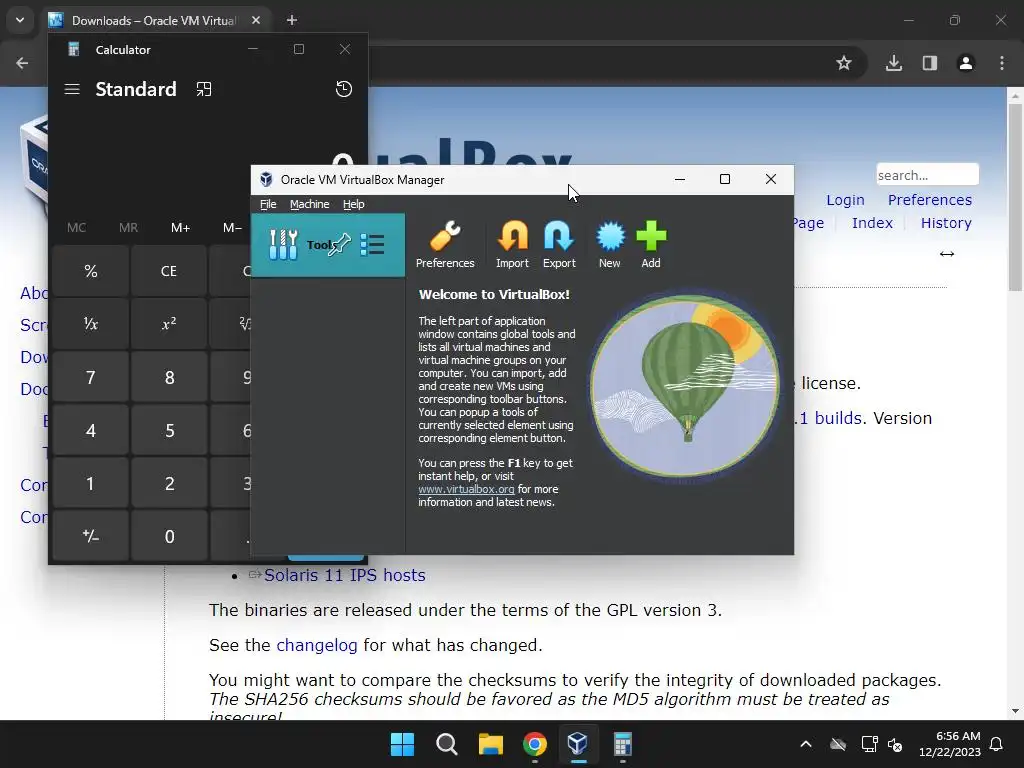
Task: Toggle Calculator keep-on-top icon
Action: coord(204,89)
